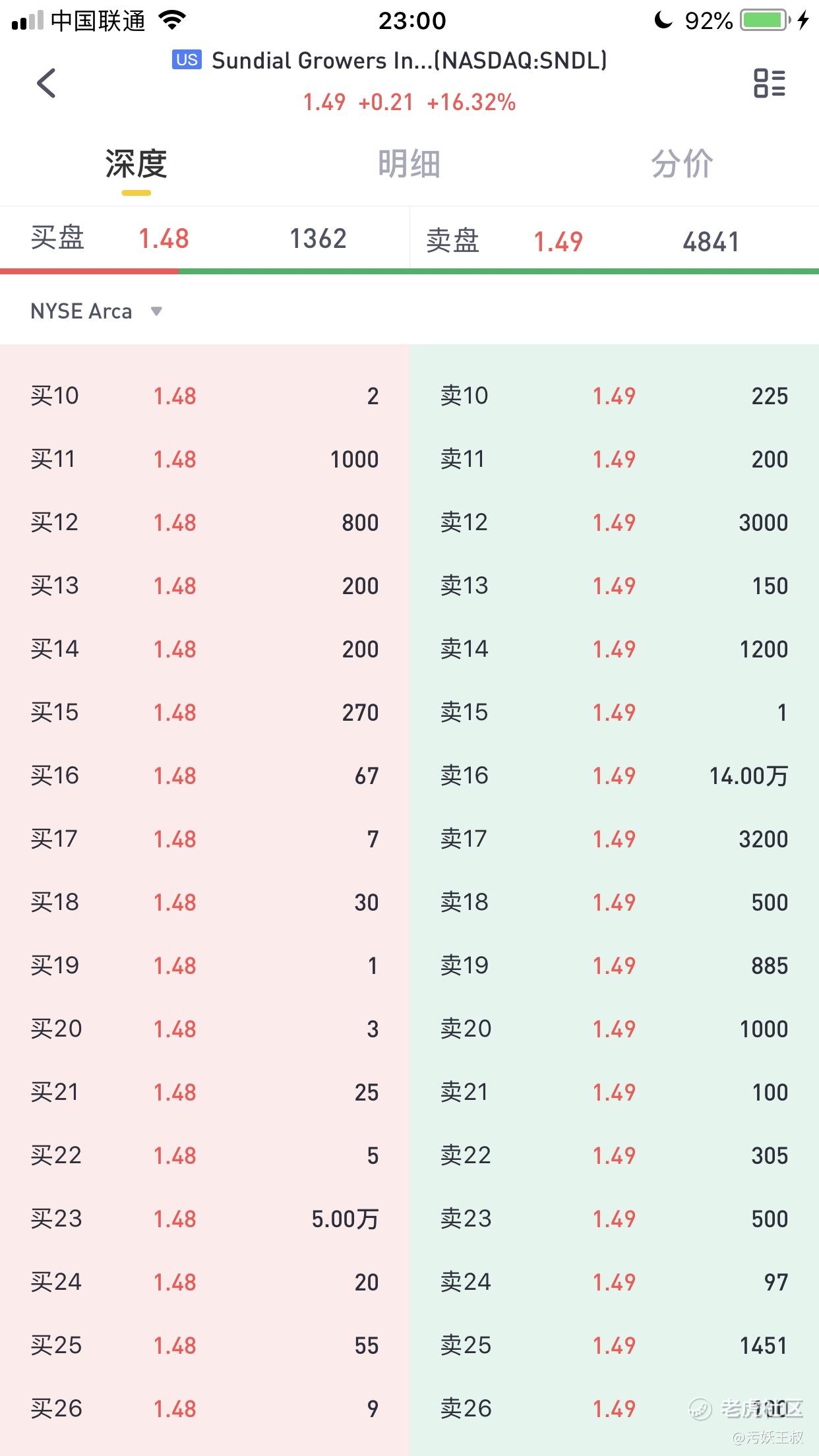Tap the Sundial Growers stock title
This screenshot has width=819, height=1456.
point(409,61)
